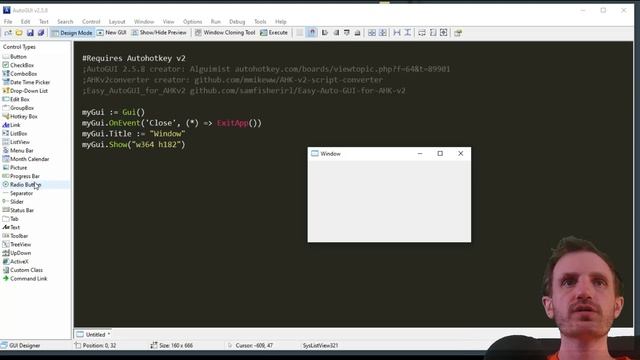Open the Help menu
Viewport: 640px width, 360px height.
(280, 22)
